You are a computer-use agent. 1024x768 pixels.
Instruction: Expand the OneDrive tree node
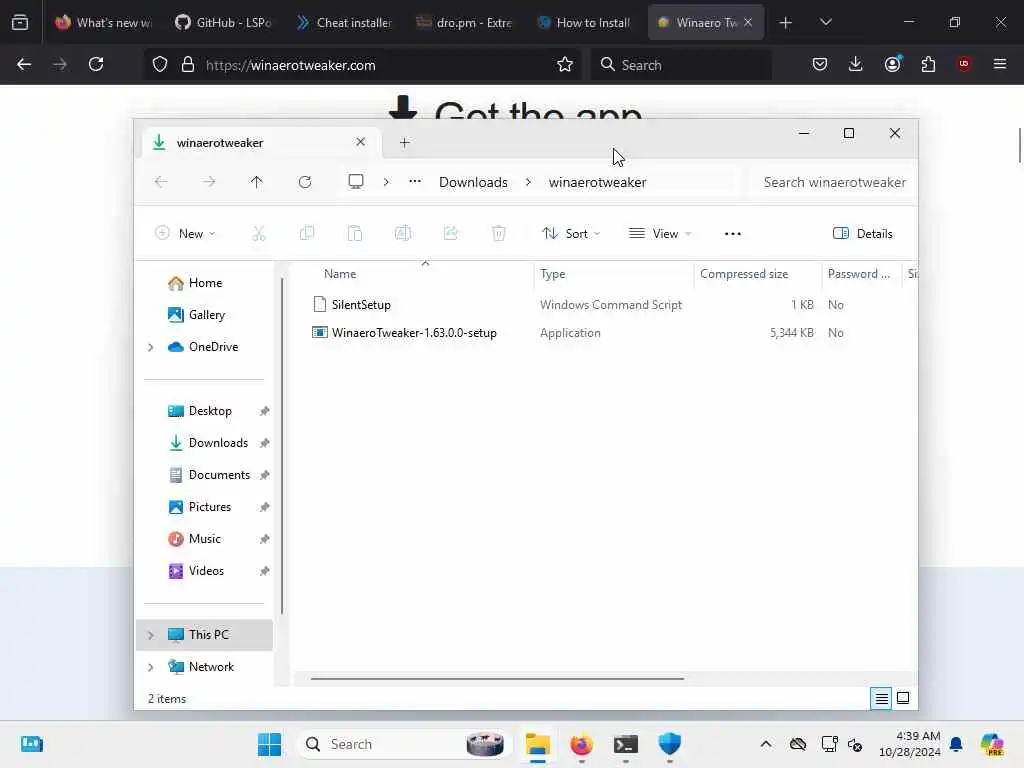(151, 347)
